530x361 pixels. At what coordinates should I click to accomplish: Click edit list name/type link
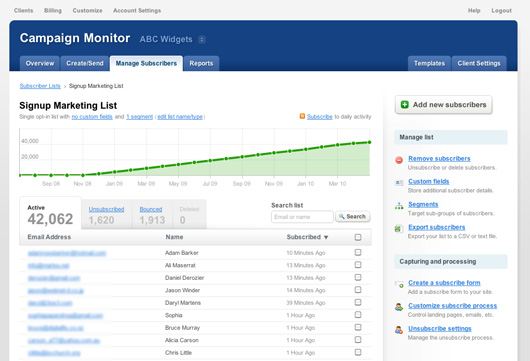tap(180, 117)
